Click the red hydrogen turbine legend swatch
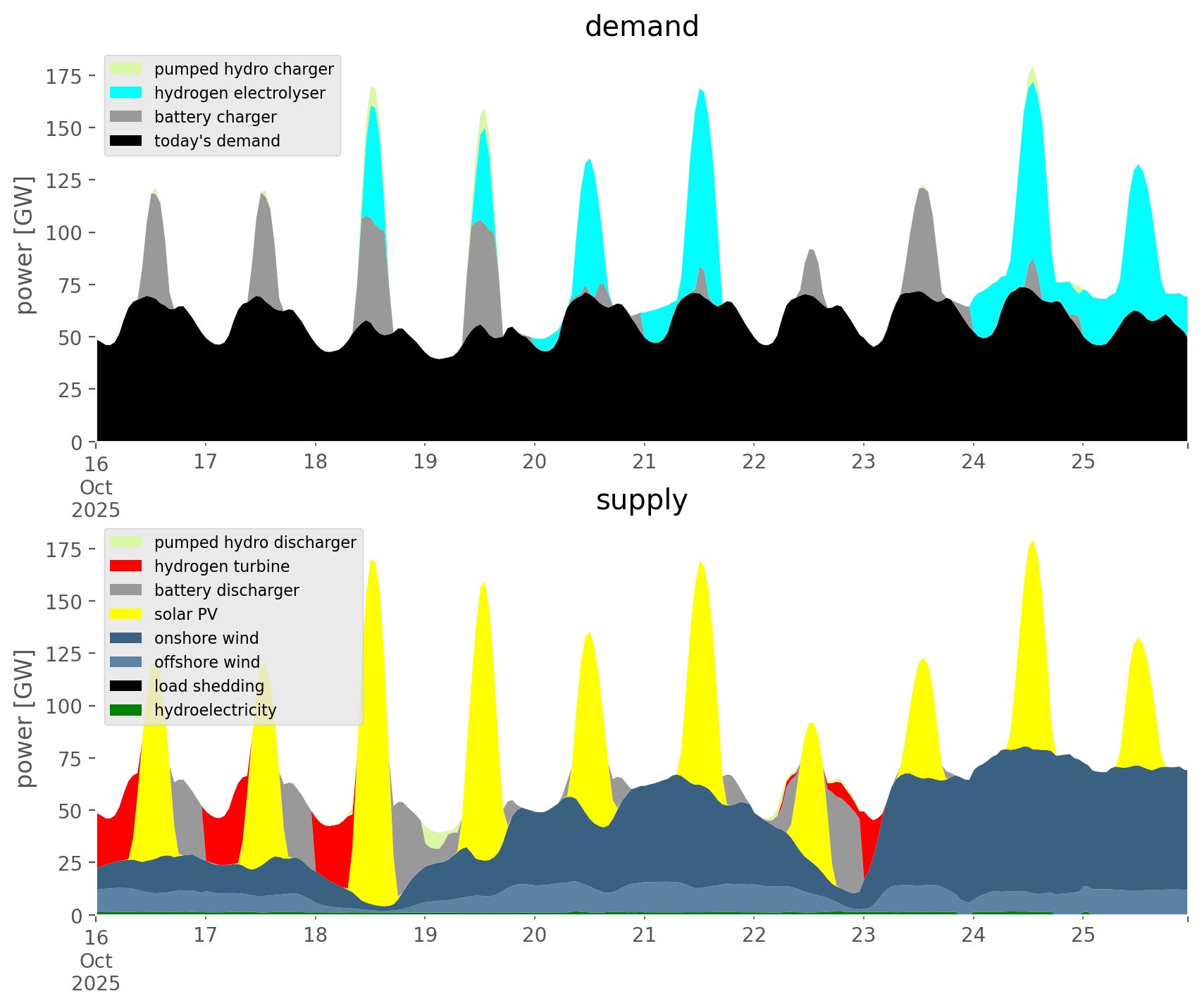This screenshot has width=1202, height=1008. (126, 566)
